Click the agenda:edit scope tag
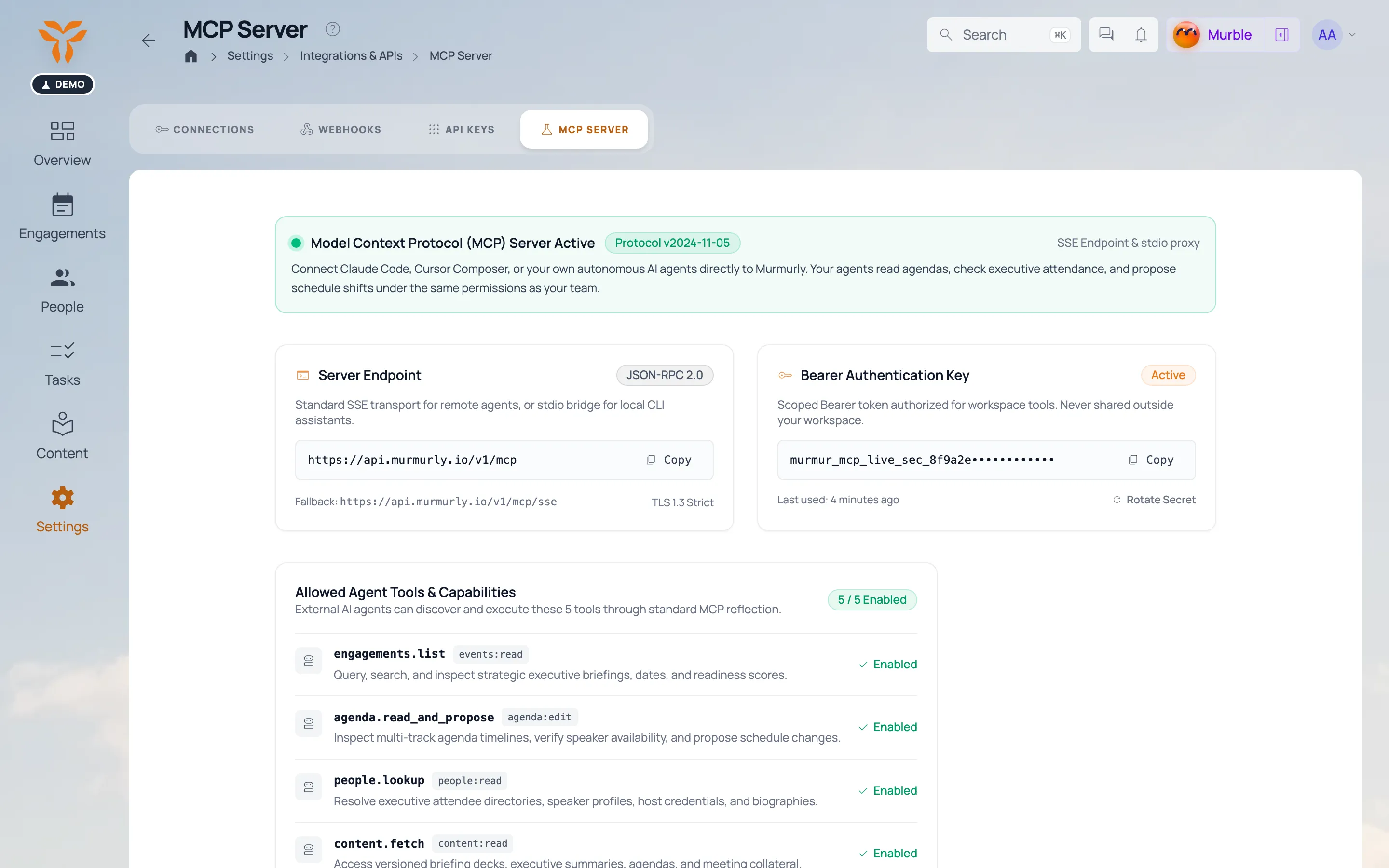1389x868 pixels. click(x=540, y=717)
